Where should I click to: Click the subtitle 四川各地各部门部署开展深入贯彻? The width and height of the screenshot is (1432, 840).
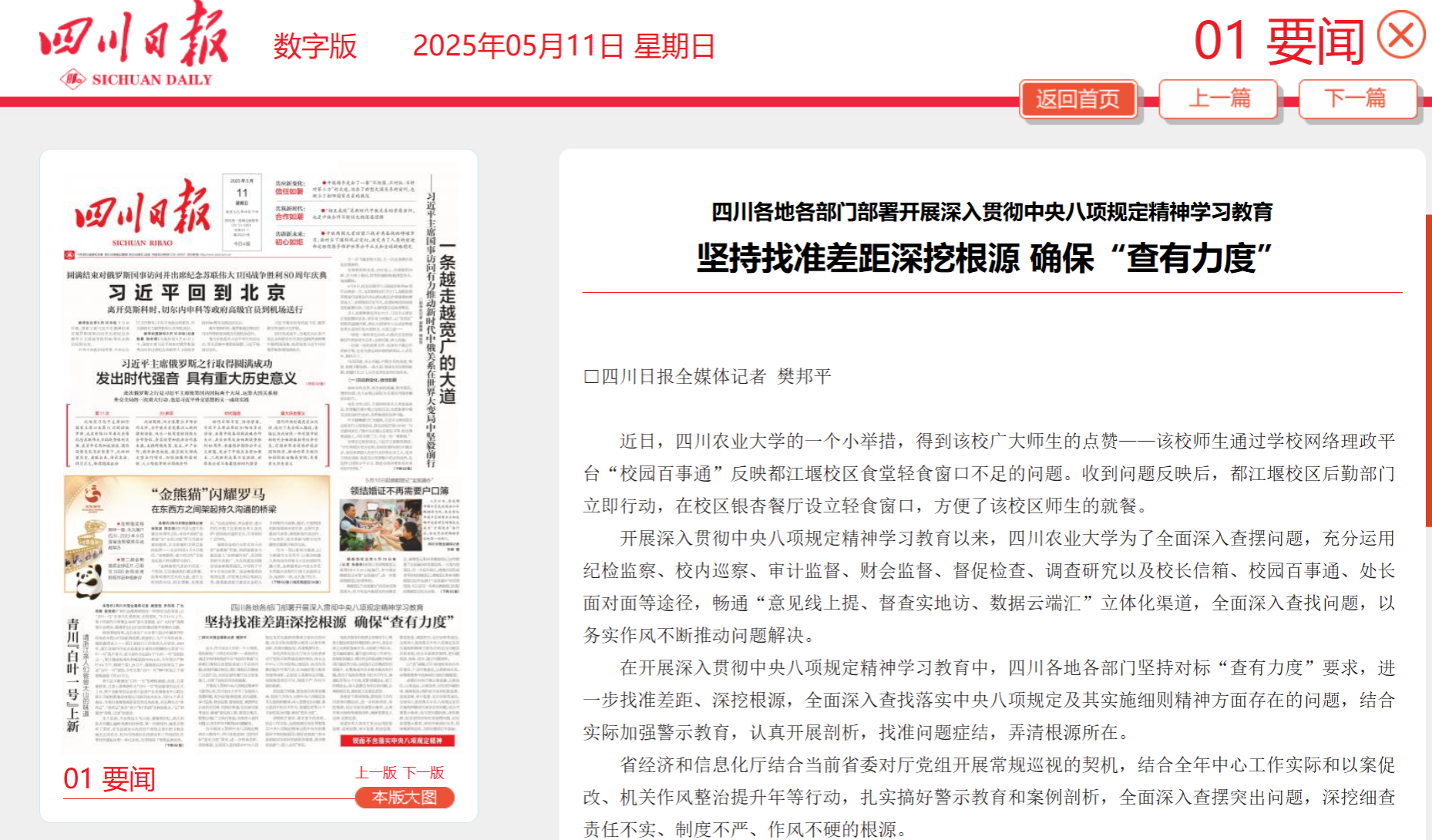(x=992, y=212)
